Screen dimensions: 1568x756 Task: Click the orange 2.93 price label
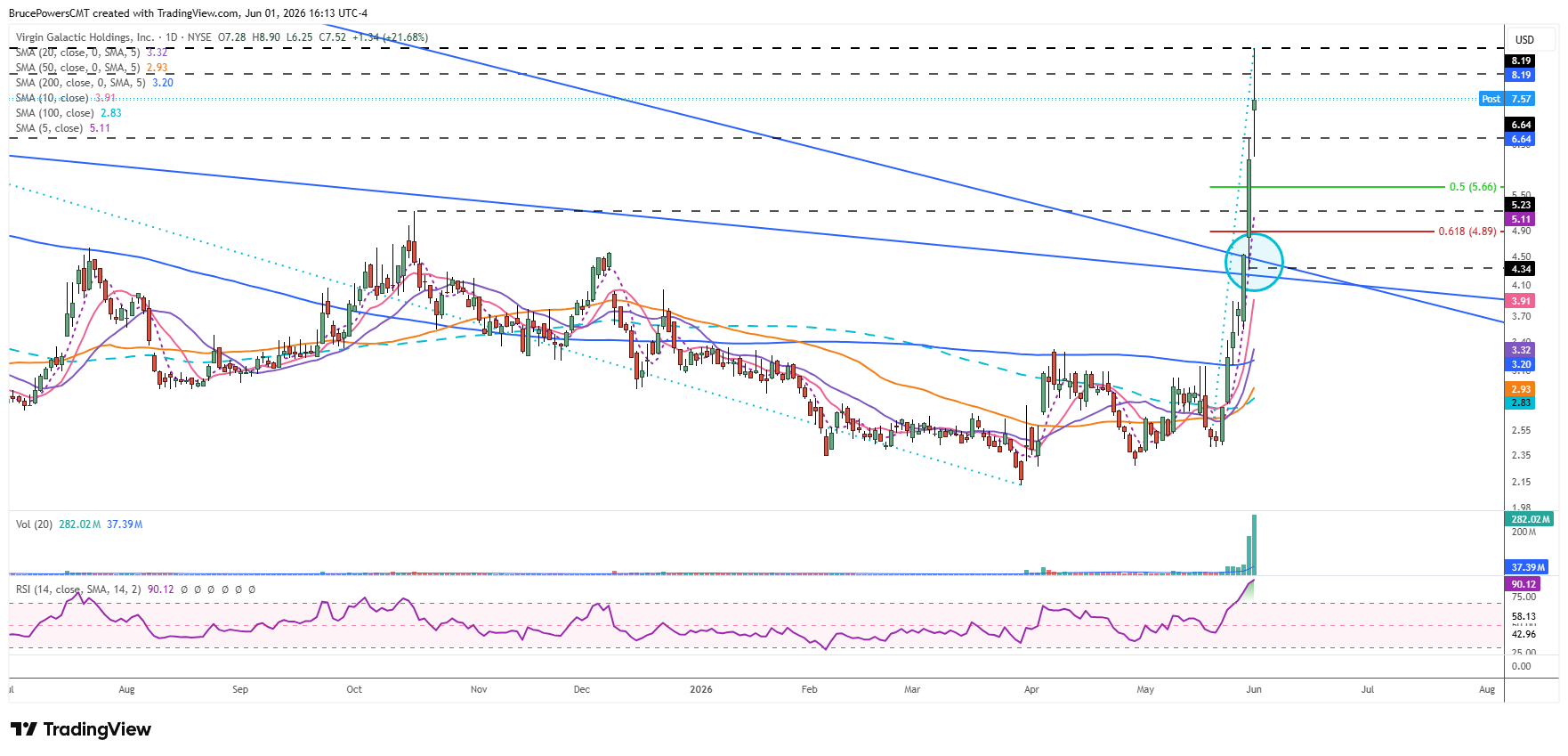click(1521, 389)
